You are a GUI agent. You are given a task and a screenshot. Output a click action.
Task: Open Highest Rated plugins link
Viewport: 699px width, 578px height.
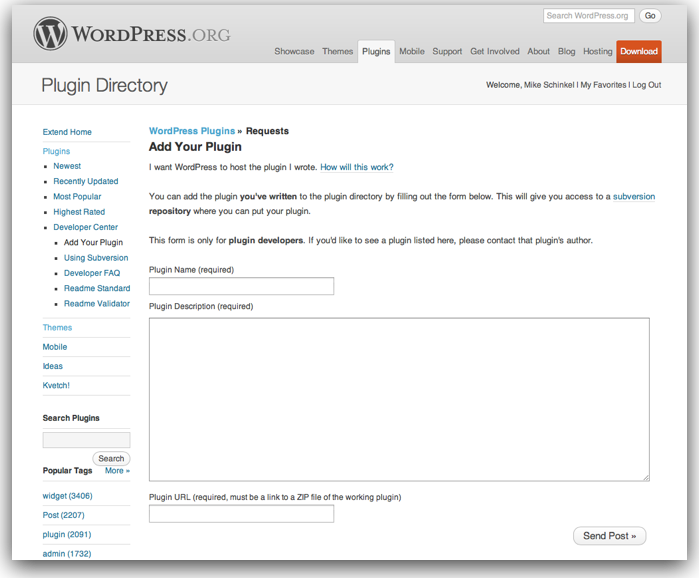point(79,212)
